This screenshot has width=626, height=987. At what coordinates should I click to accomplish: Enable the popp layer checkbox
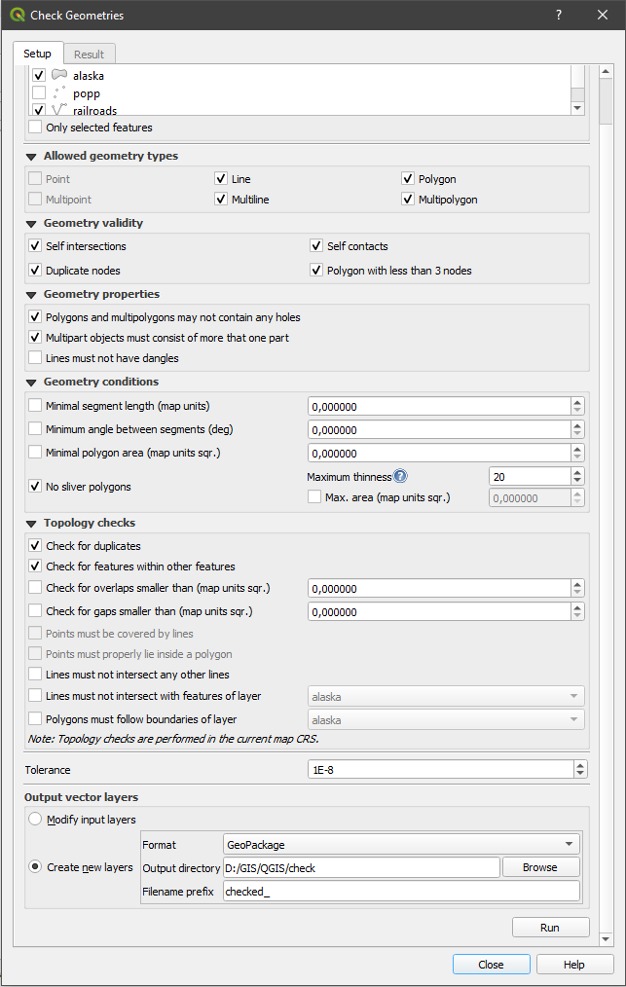coord(38,93)
